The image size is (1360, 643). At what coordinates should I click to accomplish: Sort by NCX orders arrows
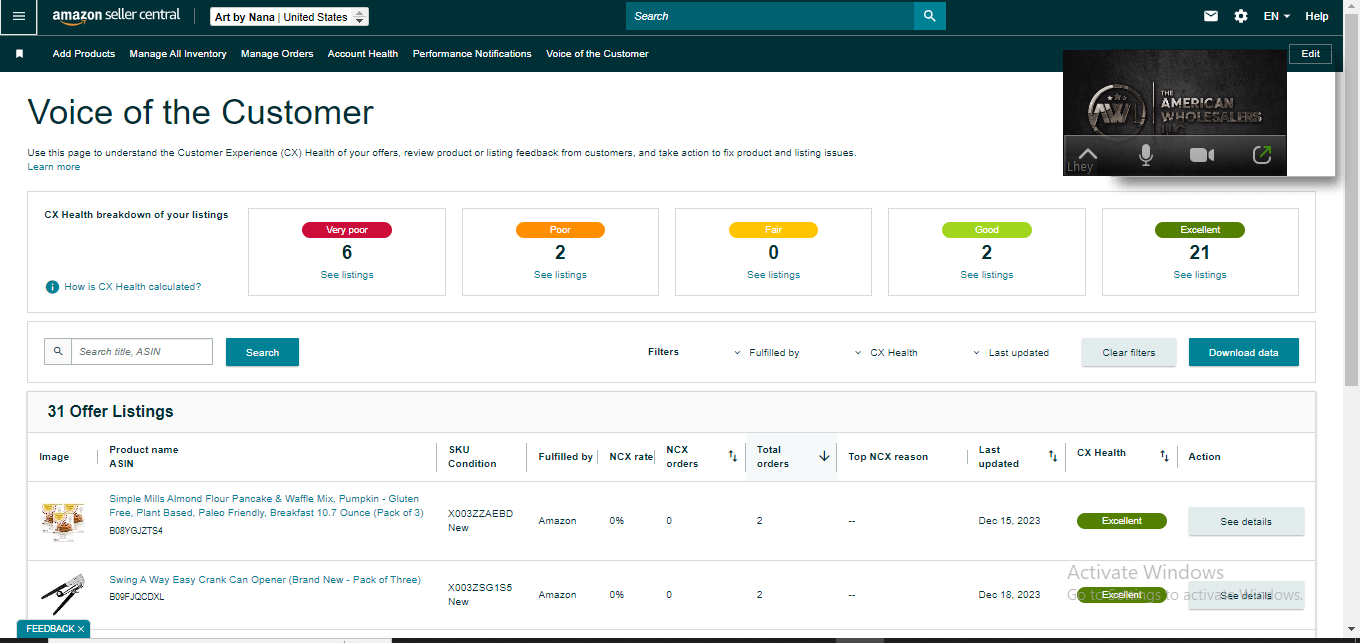click(732, 456)
